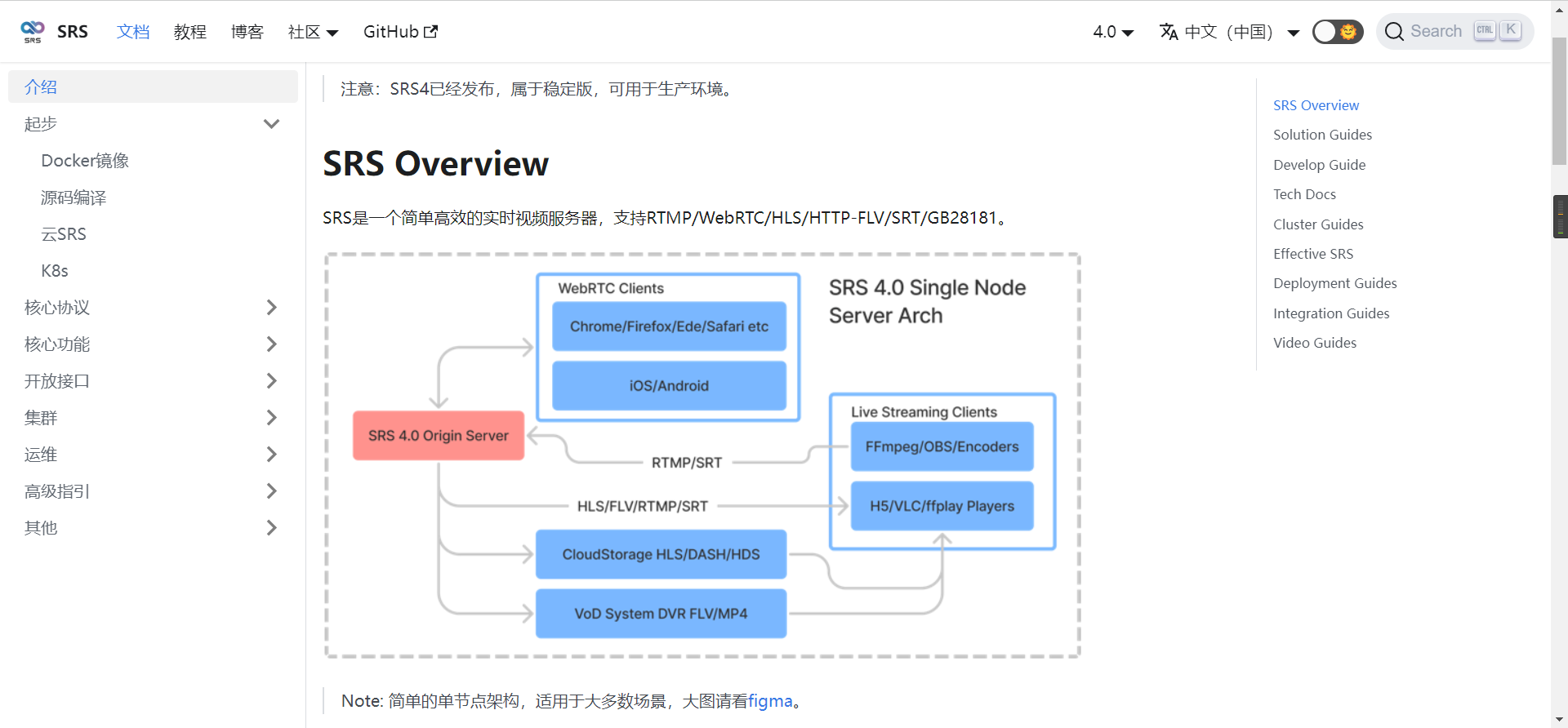This screenshot has height=728, width=1568.
Task: Jump to Solution Guides section
Action: tap(1322, 135)
